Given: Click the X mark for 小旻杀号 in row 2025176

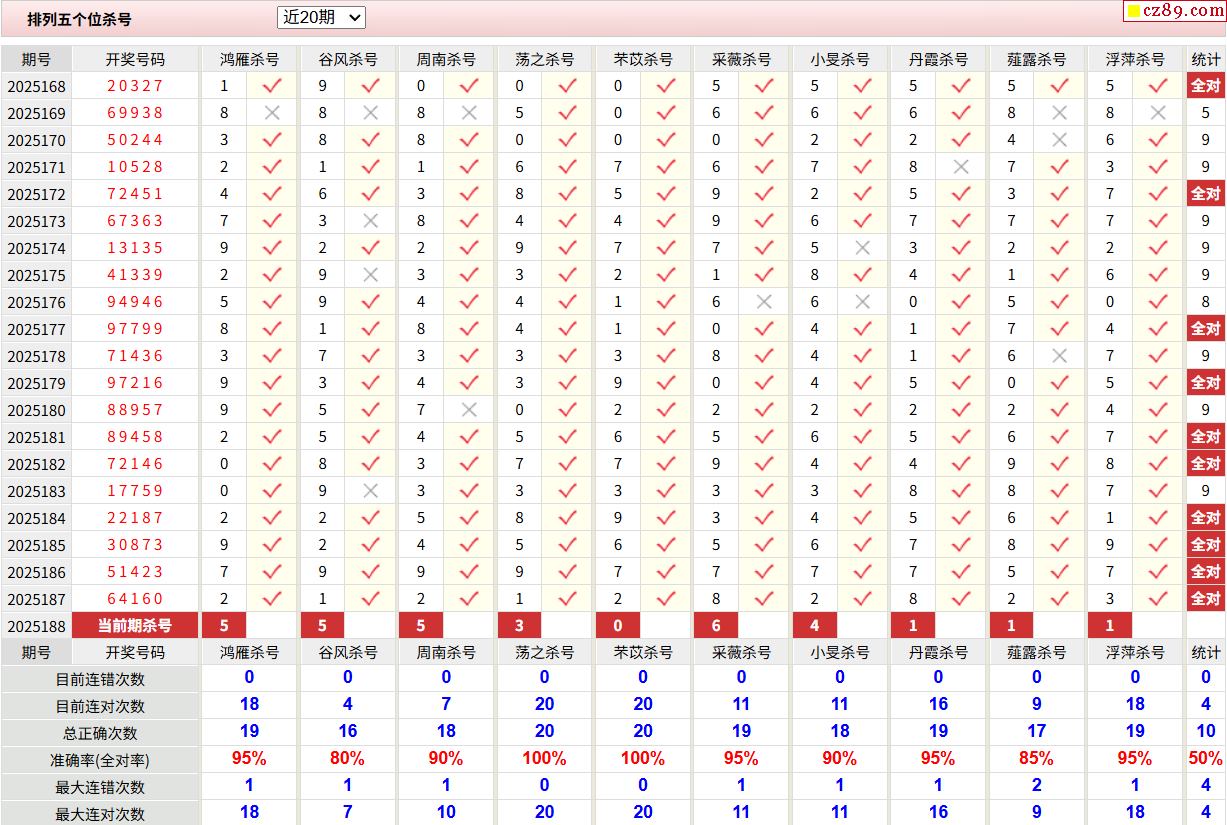Looking at the screenshot, I should 863,302.
